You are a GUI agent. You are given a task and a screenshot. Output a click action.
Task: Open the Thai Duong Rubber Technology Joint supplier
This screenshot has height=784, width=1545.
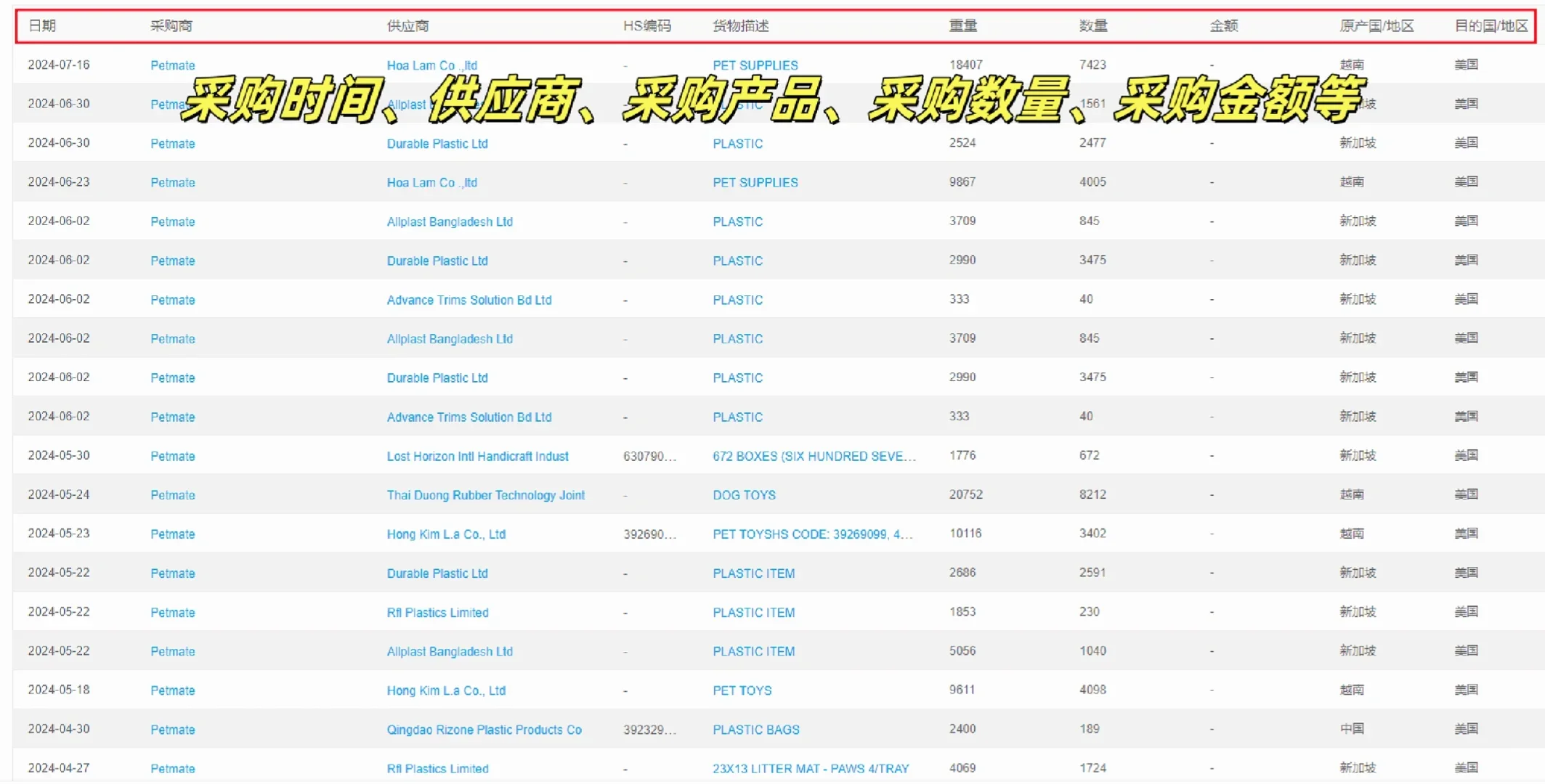tap(485, 495)
